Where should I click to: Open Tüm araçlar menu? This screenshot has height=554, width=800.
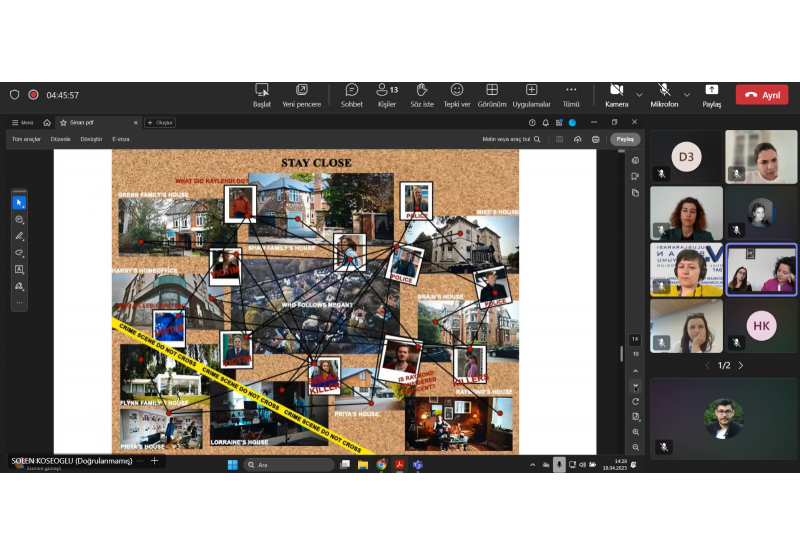pos(26,139)
